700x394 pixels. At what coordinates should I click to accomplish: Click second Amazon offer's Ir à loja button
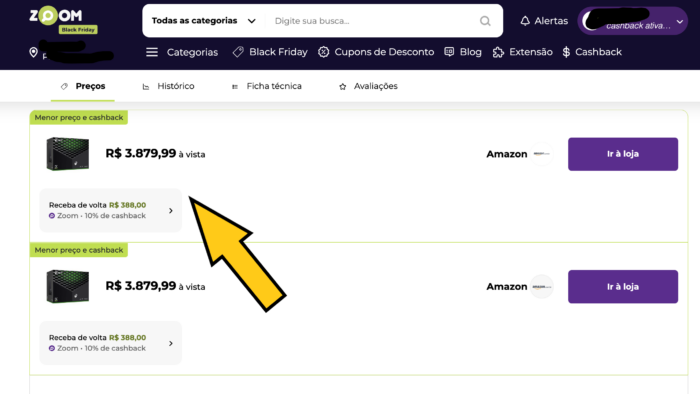(623, 286)
